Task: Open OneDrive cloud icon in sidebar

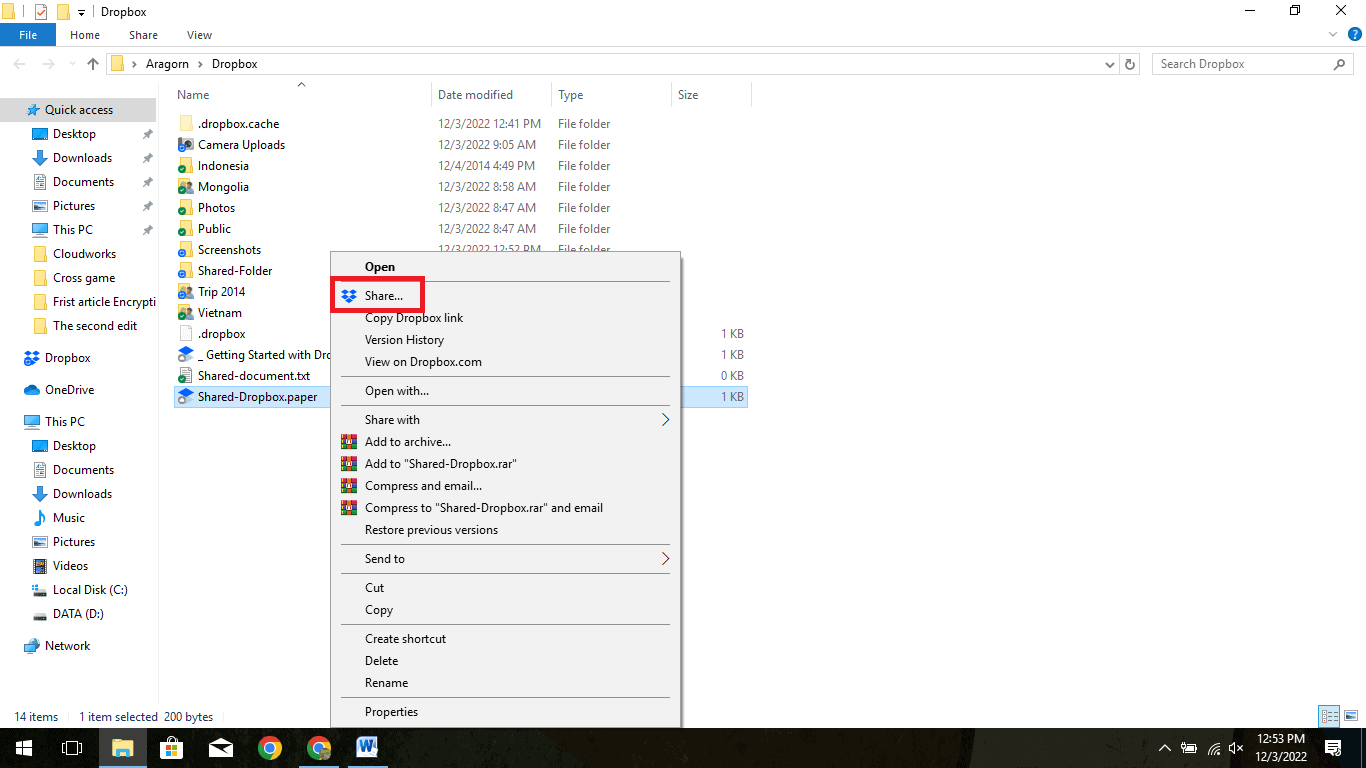Action: 31,390
